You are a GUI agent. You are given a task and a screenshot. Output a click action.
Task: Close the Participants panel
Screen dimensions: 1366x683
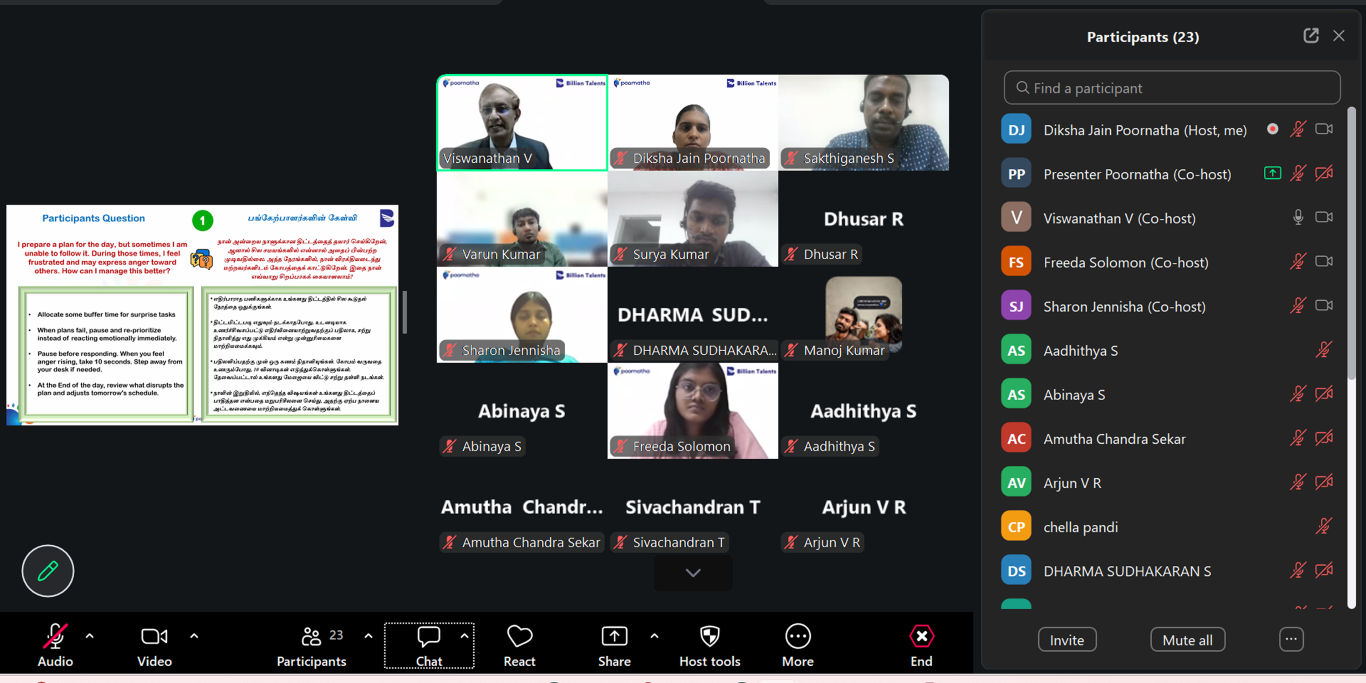(1339, 36)
